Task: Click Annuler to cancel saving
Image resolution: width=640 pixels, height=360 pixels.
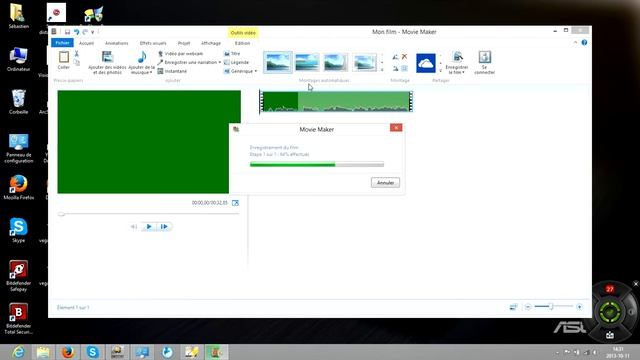Action: [385, 182]
